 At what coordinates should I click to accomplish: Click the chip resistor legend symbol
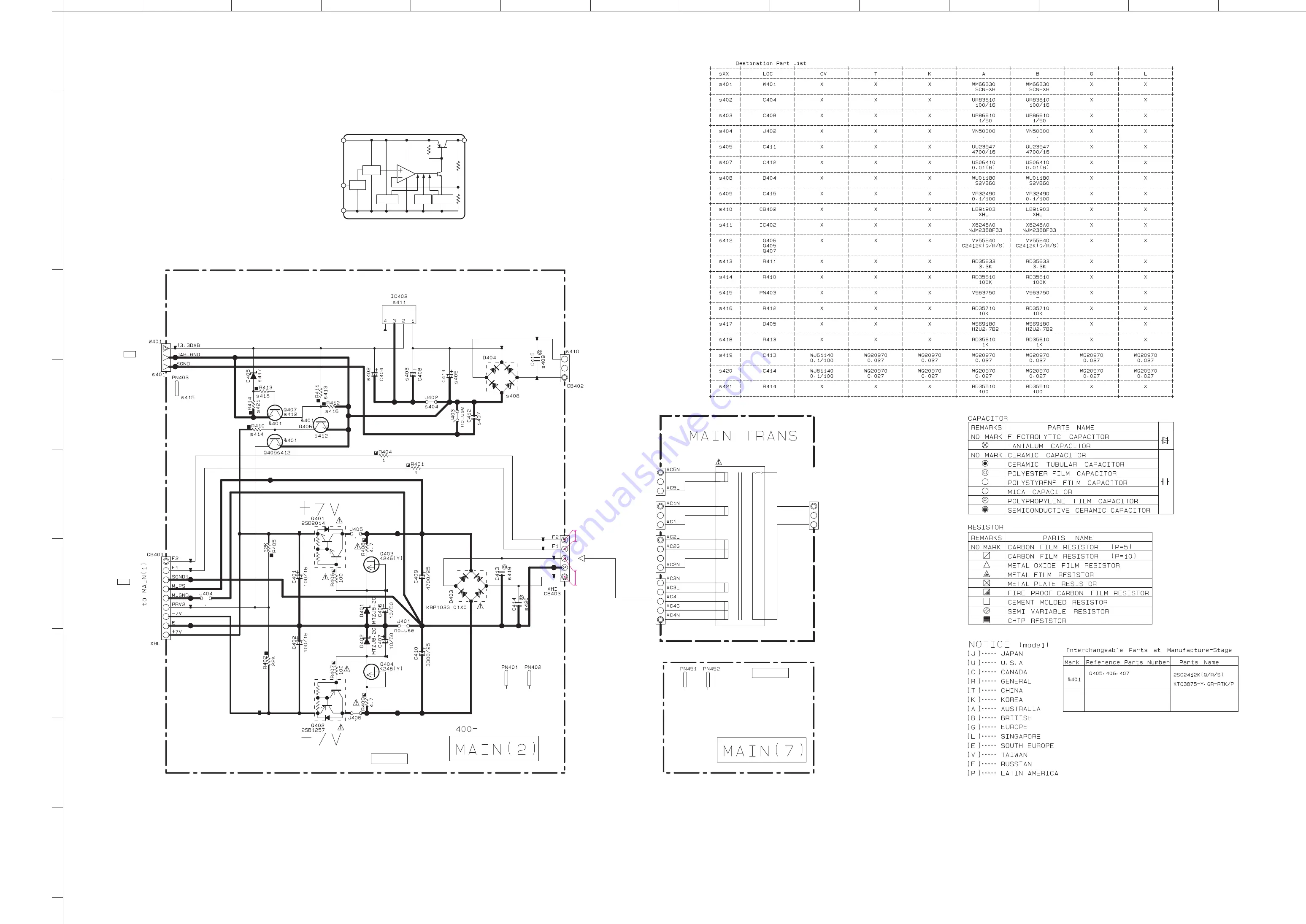[987, 620]
